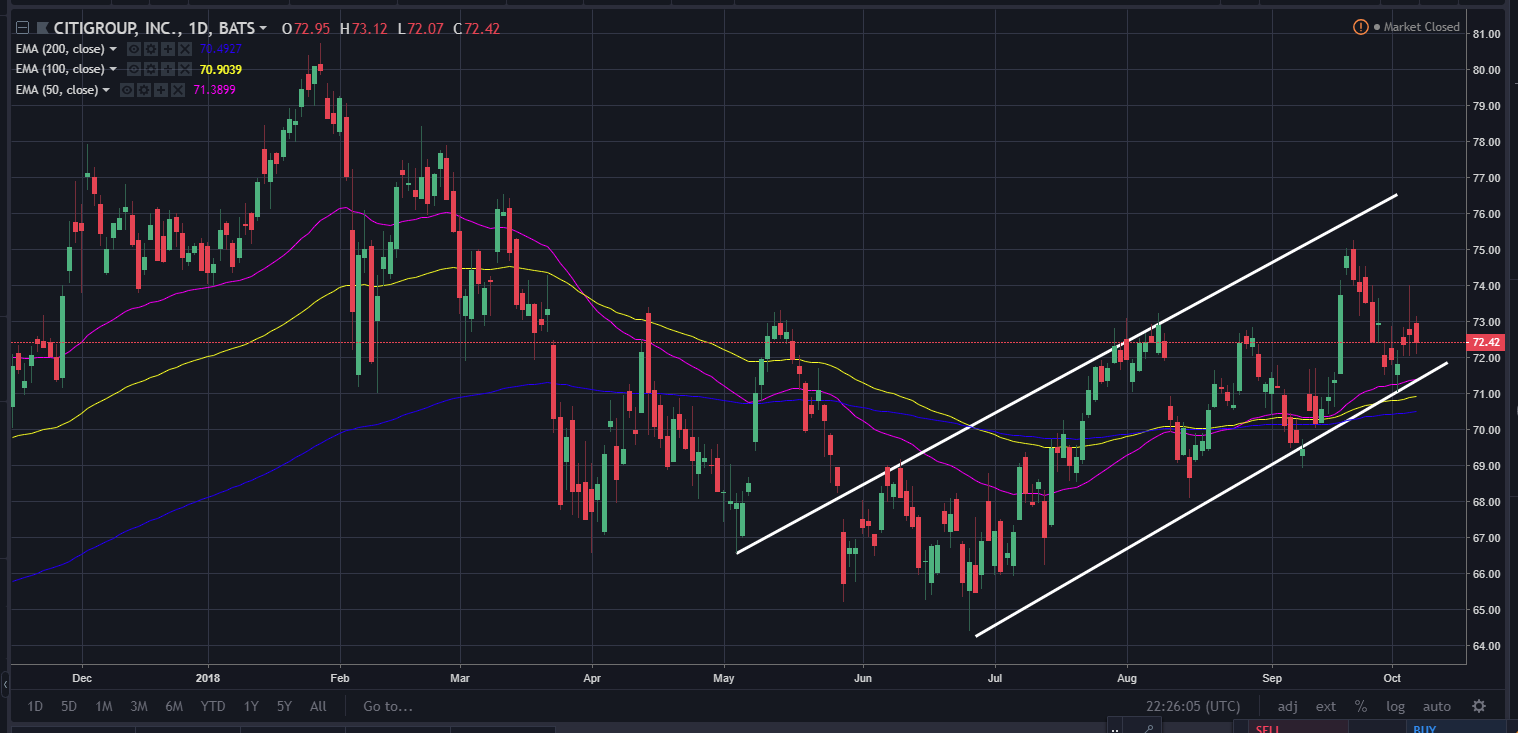Select the 5Y time range

(284, 706)
